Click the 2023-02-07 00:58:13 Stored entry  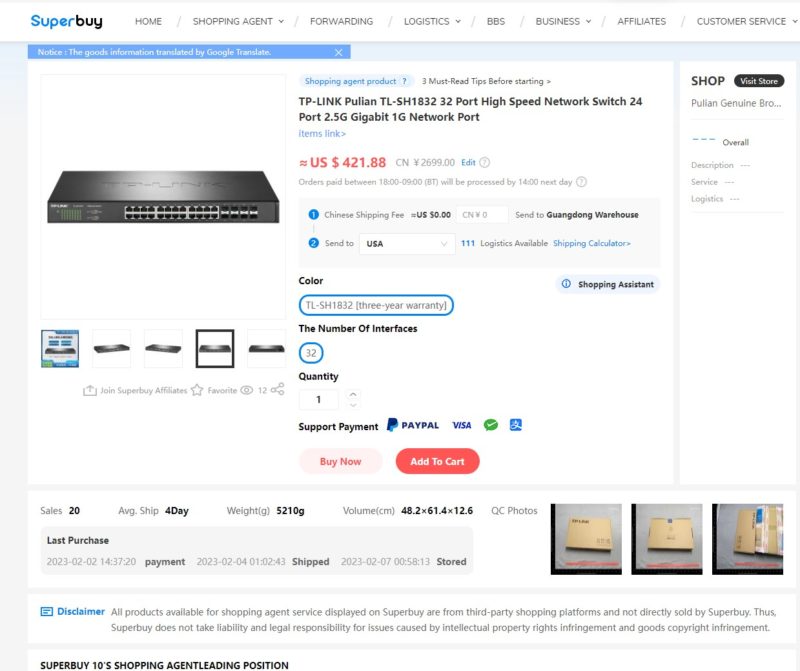pyautogui.click(x=404, y=561)
